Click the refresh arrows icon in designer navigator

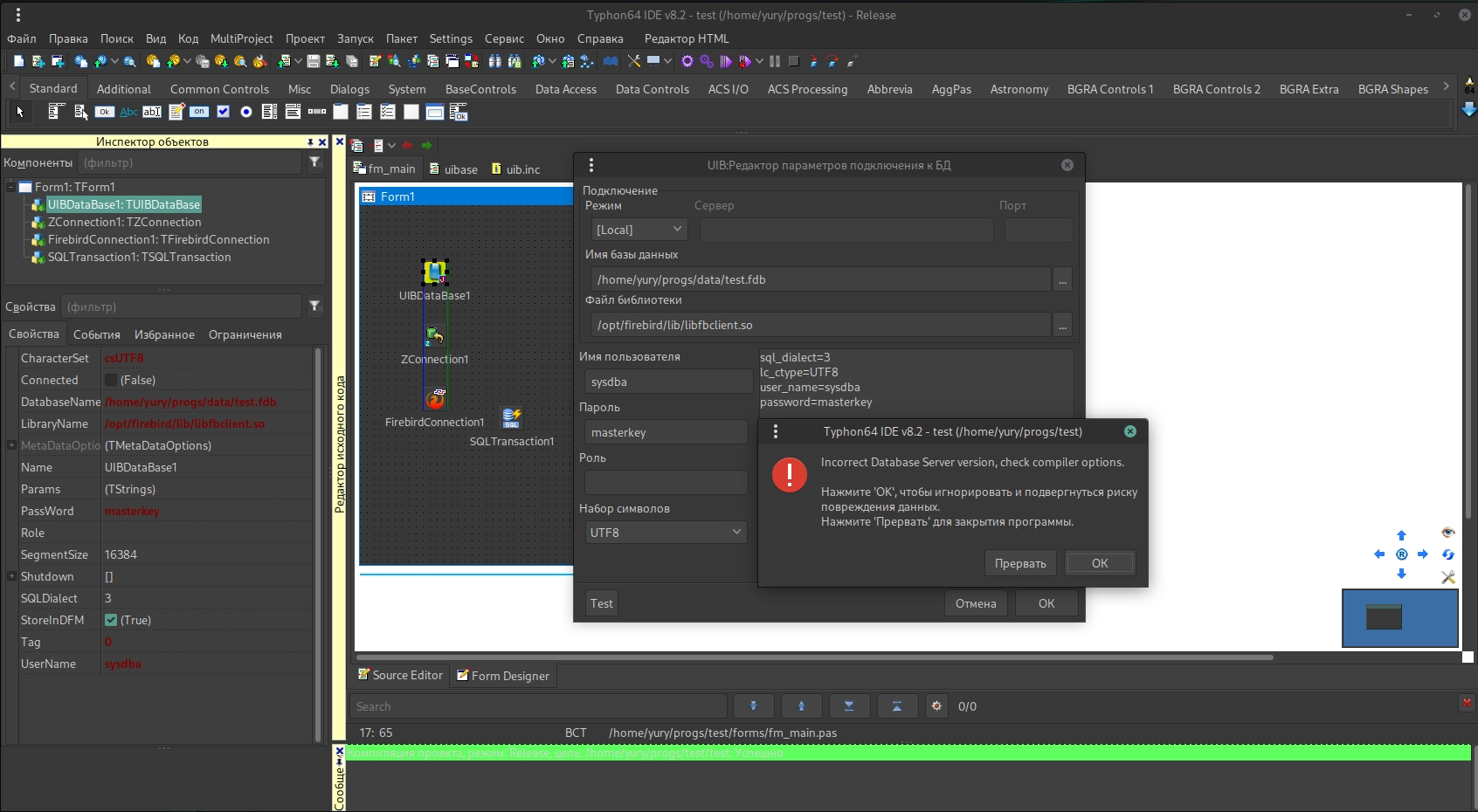[x=1447, y=554]
